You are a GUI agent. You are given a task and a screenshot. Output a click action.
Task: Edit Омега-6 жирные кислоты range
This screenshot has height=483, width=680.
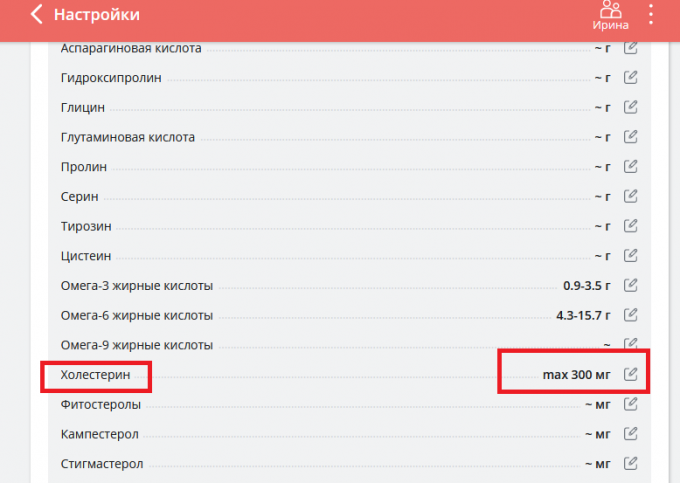tap(631, 315)
